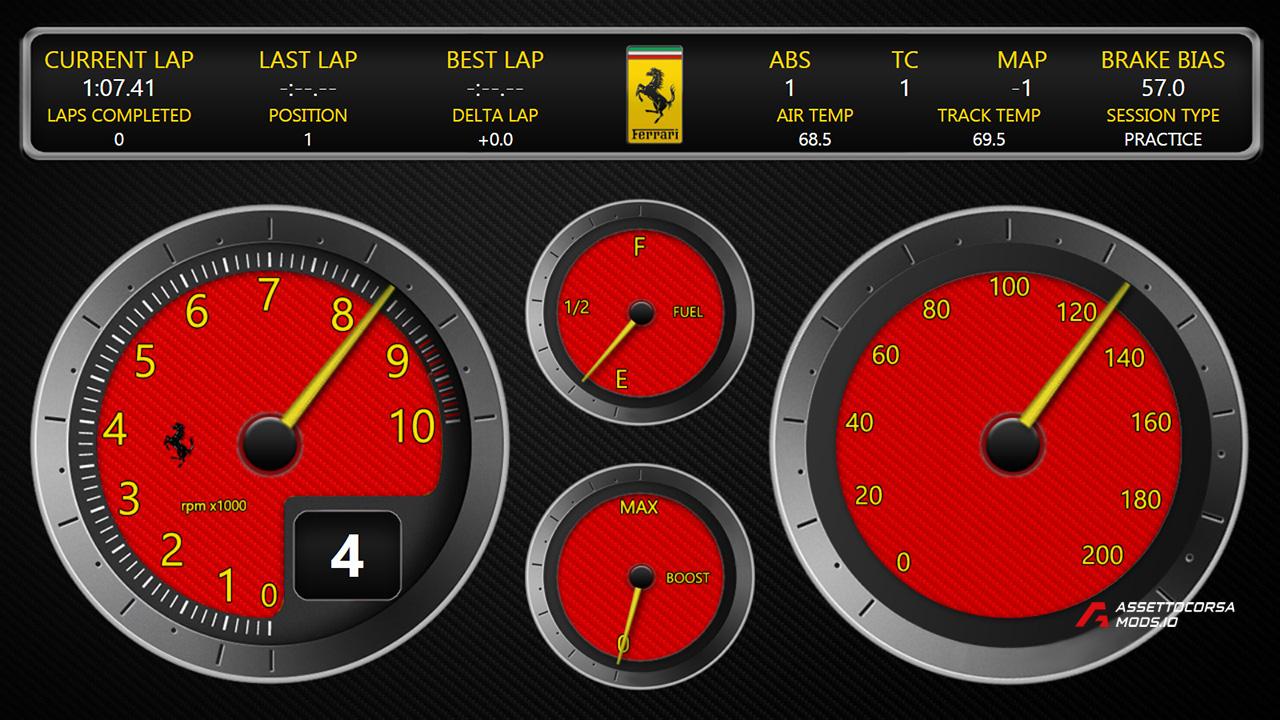Click the prancing horse on tachometer
1280x720 pixels.
tap(180, 444)
